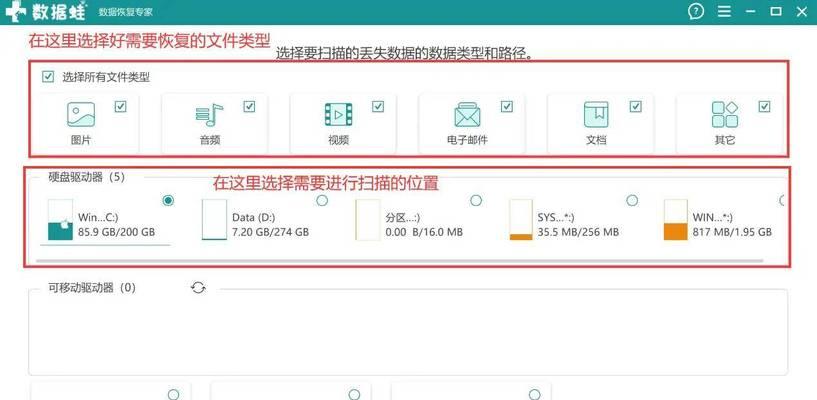Click the 图片 label text
The width and height of the screenshot is (817, 400).
81,140
